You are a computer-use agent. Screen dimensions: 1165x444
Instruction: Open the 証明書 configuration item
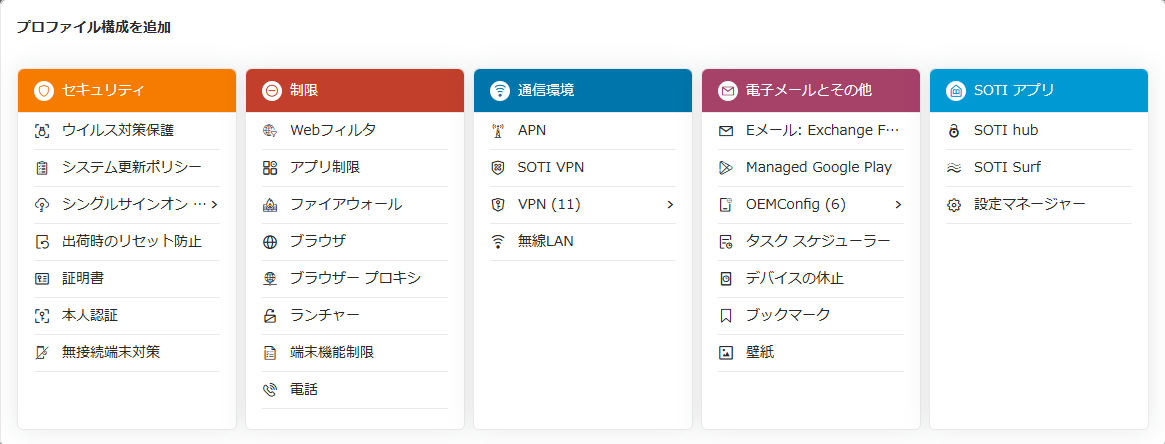pyautogui.click(x=127, y=279)
